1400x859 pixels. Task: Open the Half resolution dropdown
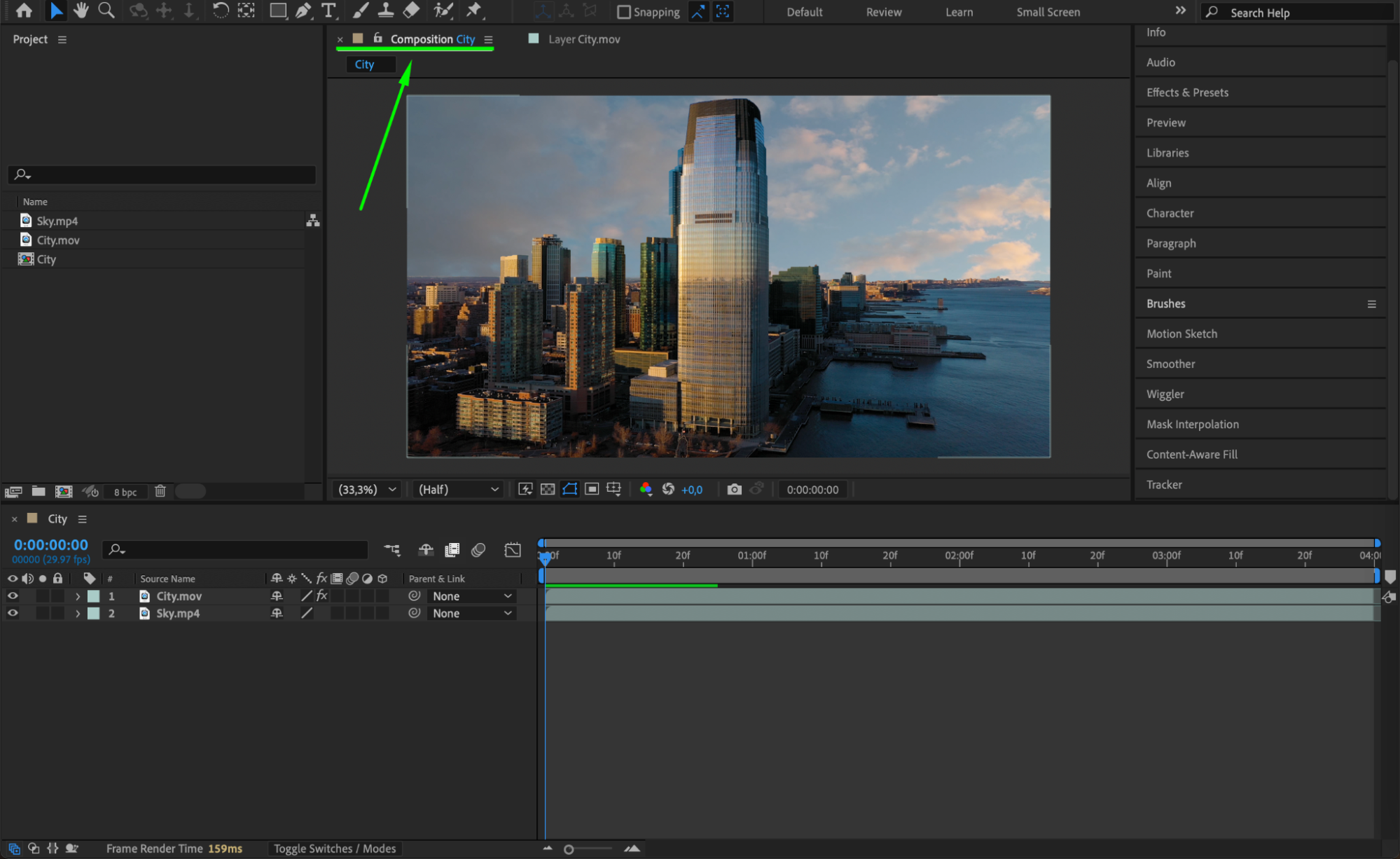[458, 490]
